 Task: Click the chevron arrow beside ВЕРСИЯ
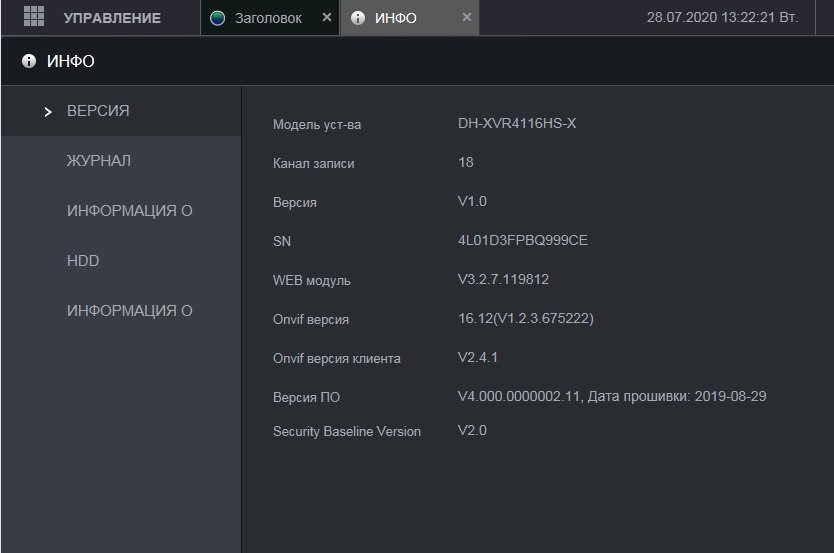(x=48, y=112)
